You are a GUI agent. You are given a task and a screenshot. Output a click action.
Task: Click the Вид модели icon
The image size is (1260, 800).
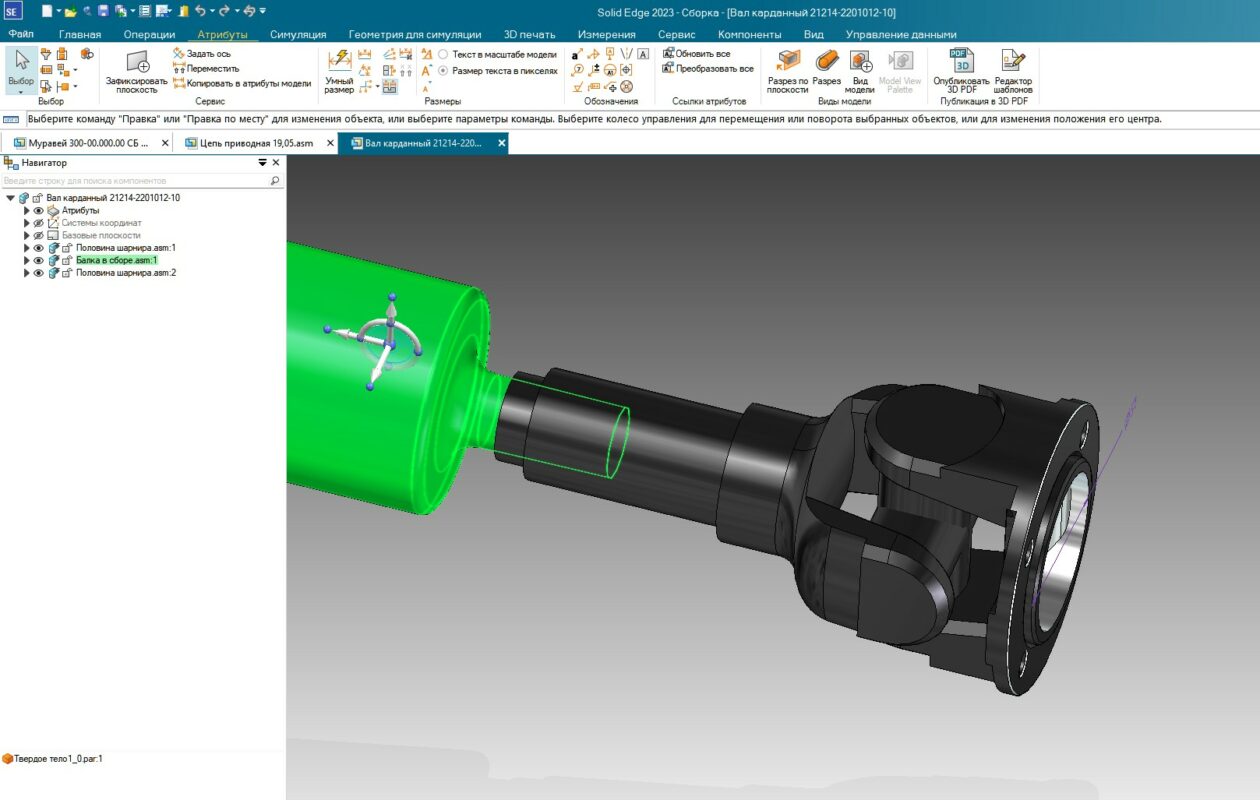click(860, 71)
